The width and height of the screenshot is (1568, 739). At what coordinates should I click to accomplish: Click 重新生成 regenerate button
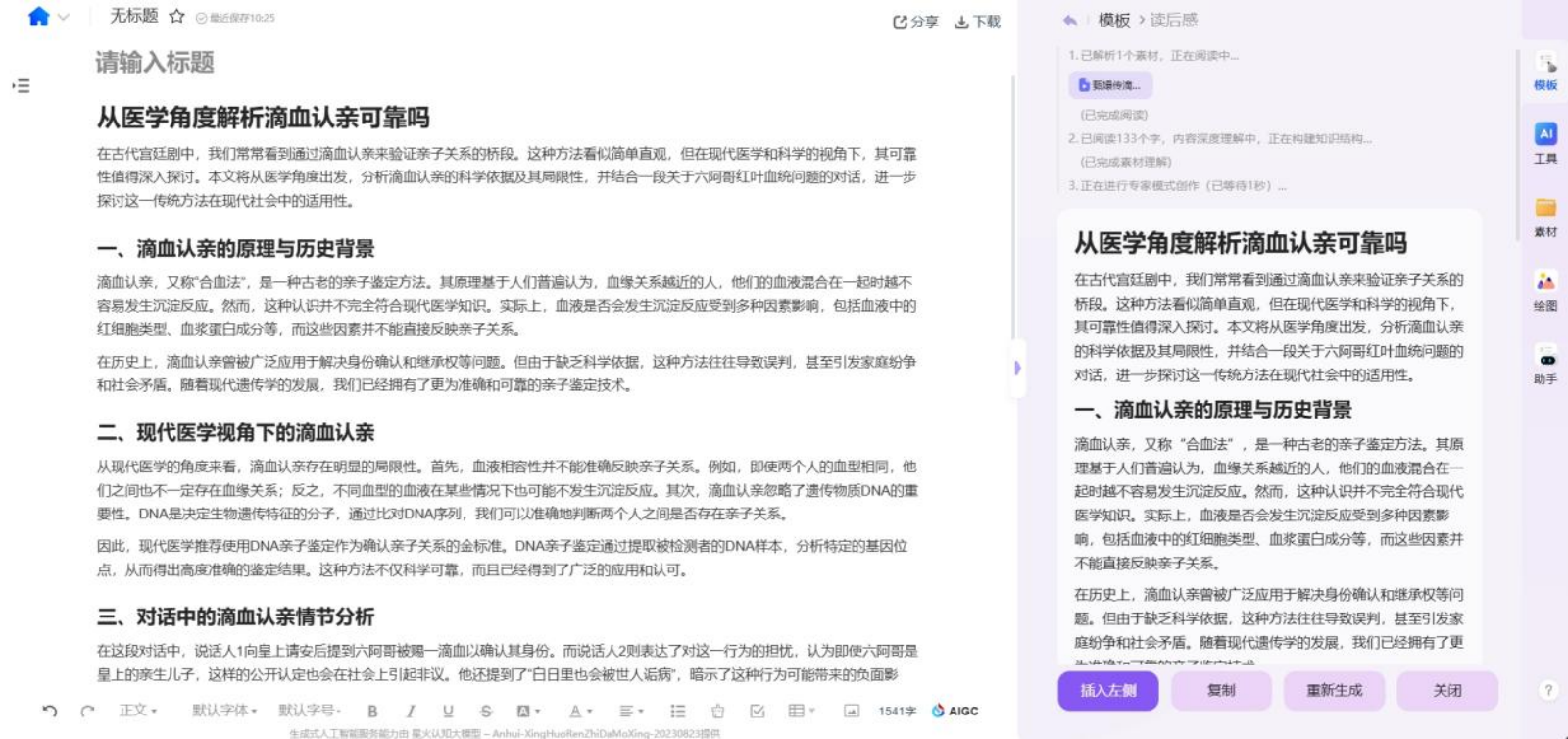(x=1335, y=691)
